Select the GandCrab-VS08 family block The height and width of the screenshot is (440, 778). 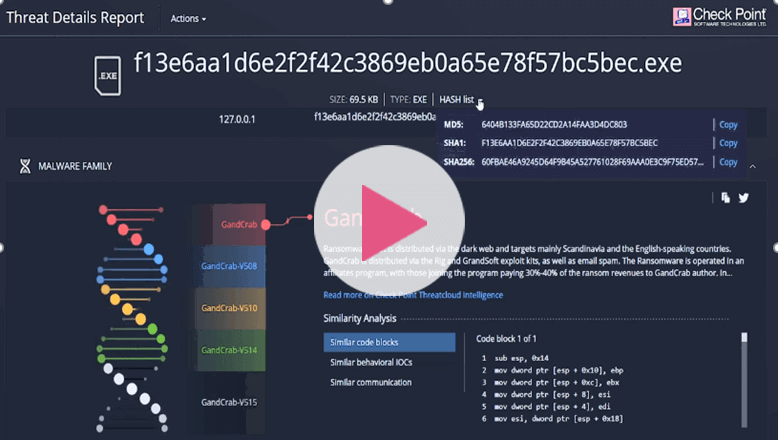[229, 266]
